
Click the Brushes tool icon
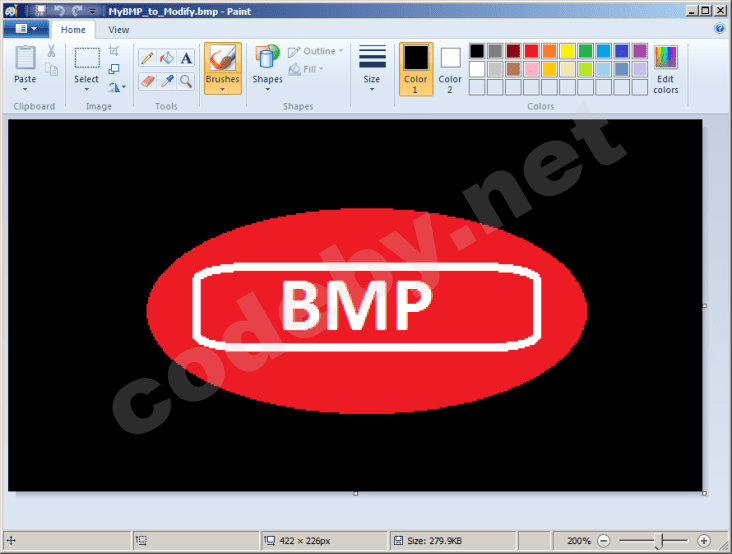(223, 58)
